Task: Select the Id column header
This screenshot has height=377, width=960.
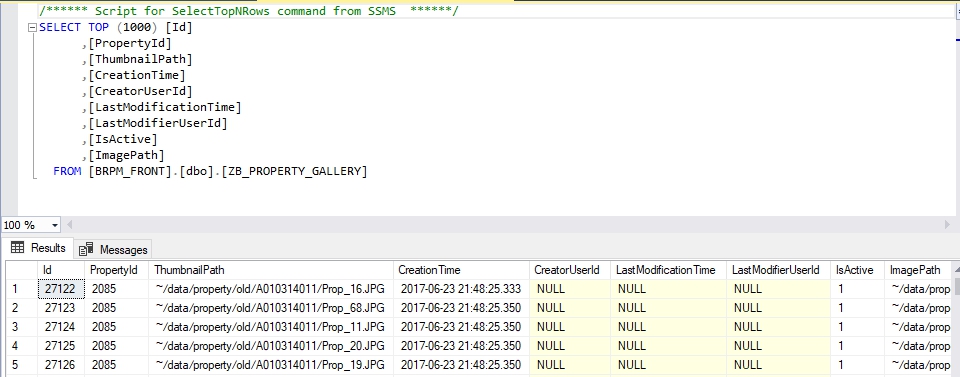Action: click(61, 270)
